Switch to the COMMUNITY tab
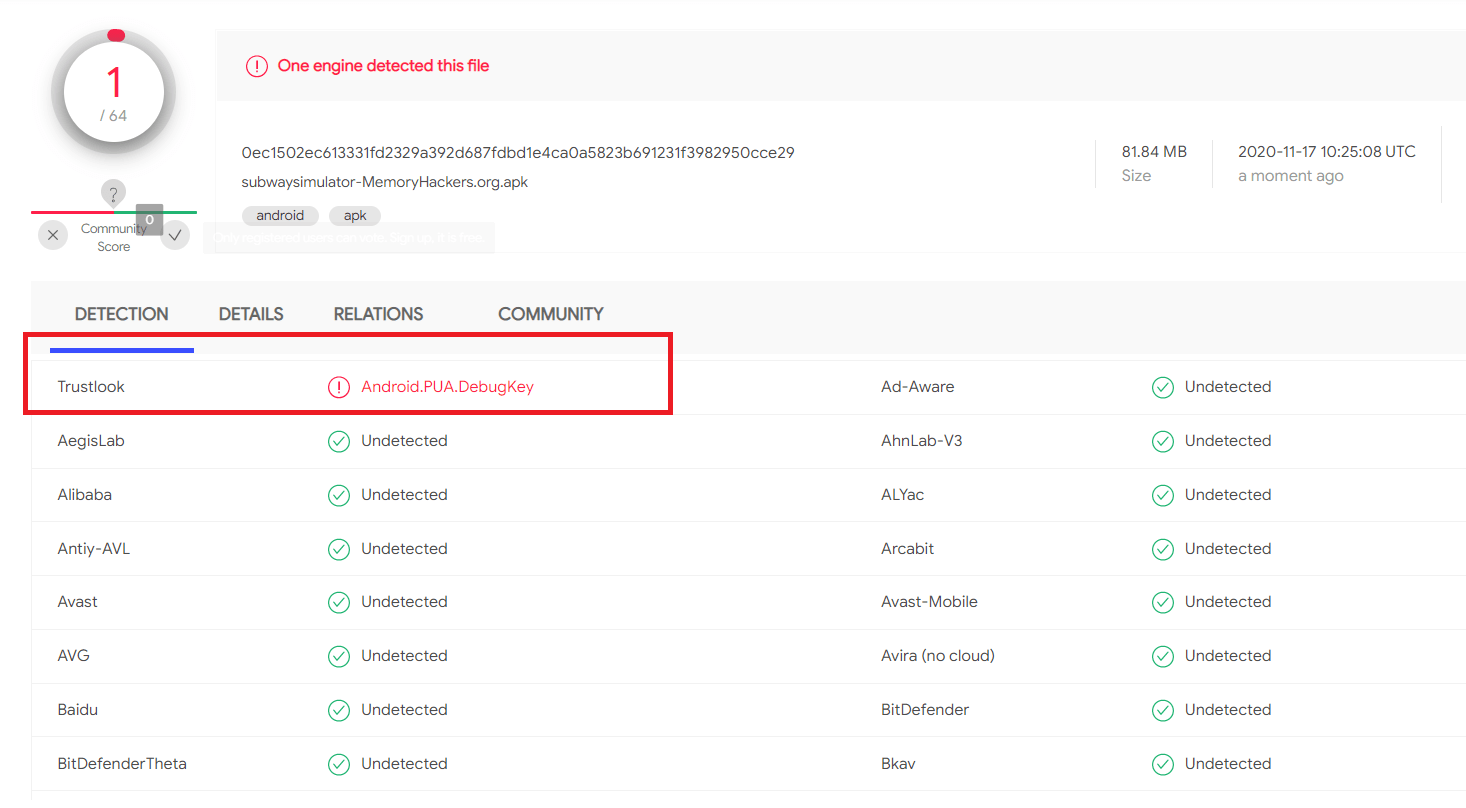This screenshot has width=1466, height=808. tap(551, 314)
